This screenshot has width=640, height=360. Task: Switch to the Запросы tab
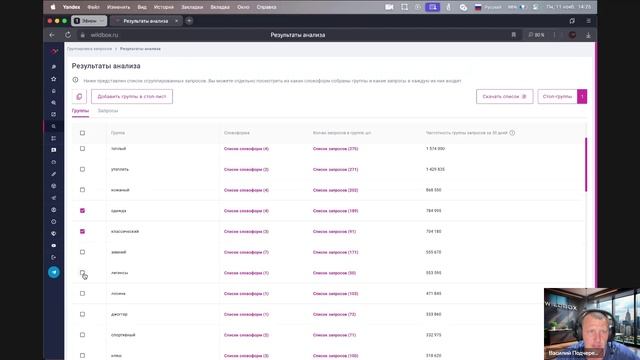pyautogui.click(x=108, y=111)
